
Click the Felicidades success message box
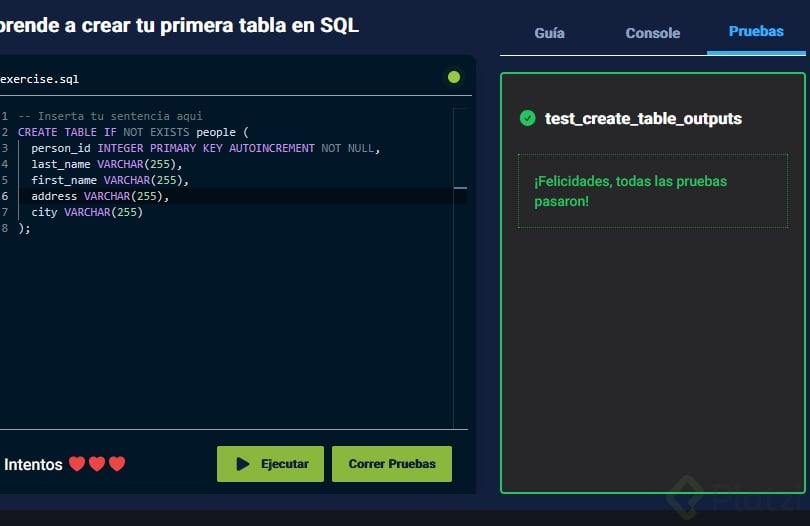[652, 191]
